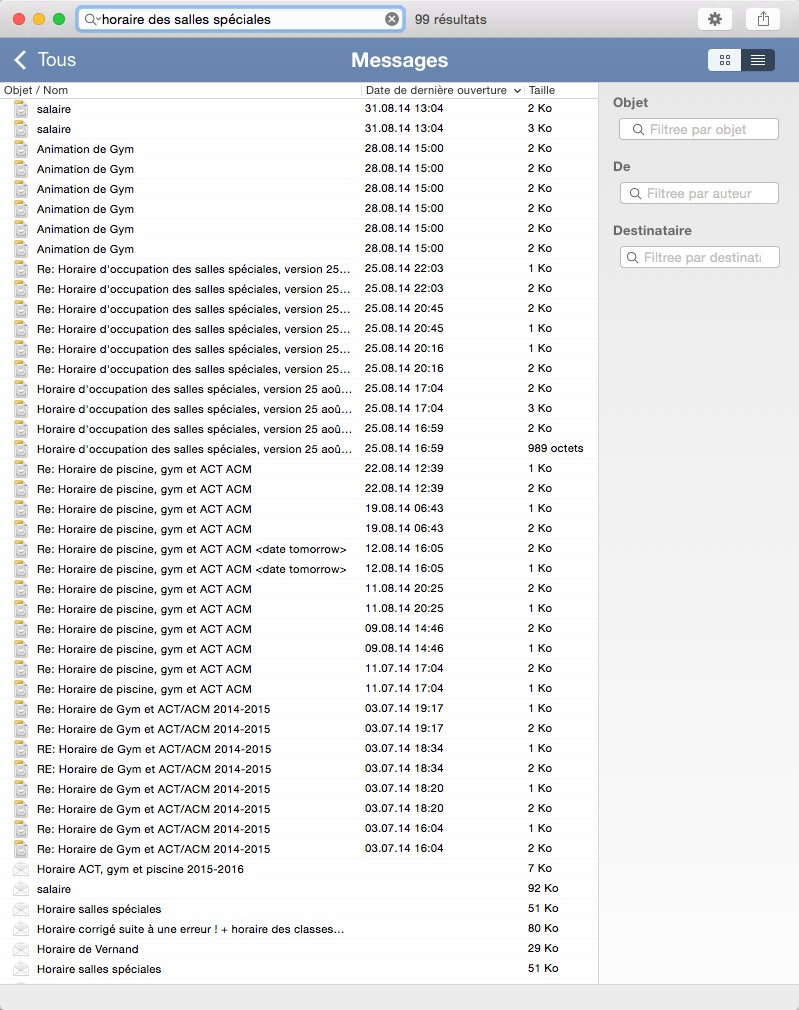Select Re: Horaire d'occupation 20:45, 2 Ko message
Image resolution: width=799 pixels, height=1010 pixels.
(299, 309)
